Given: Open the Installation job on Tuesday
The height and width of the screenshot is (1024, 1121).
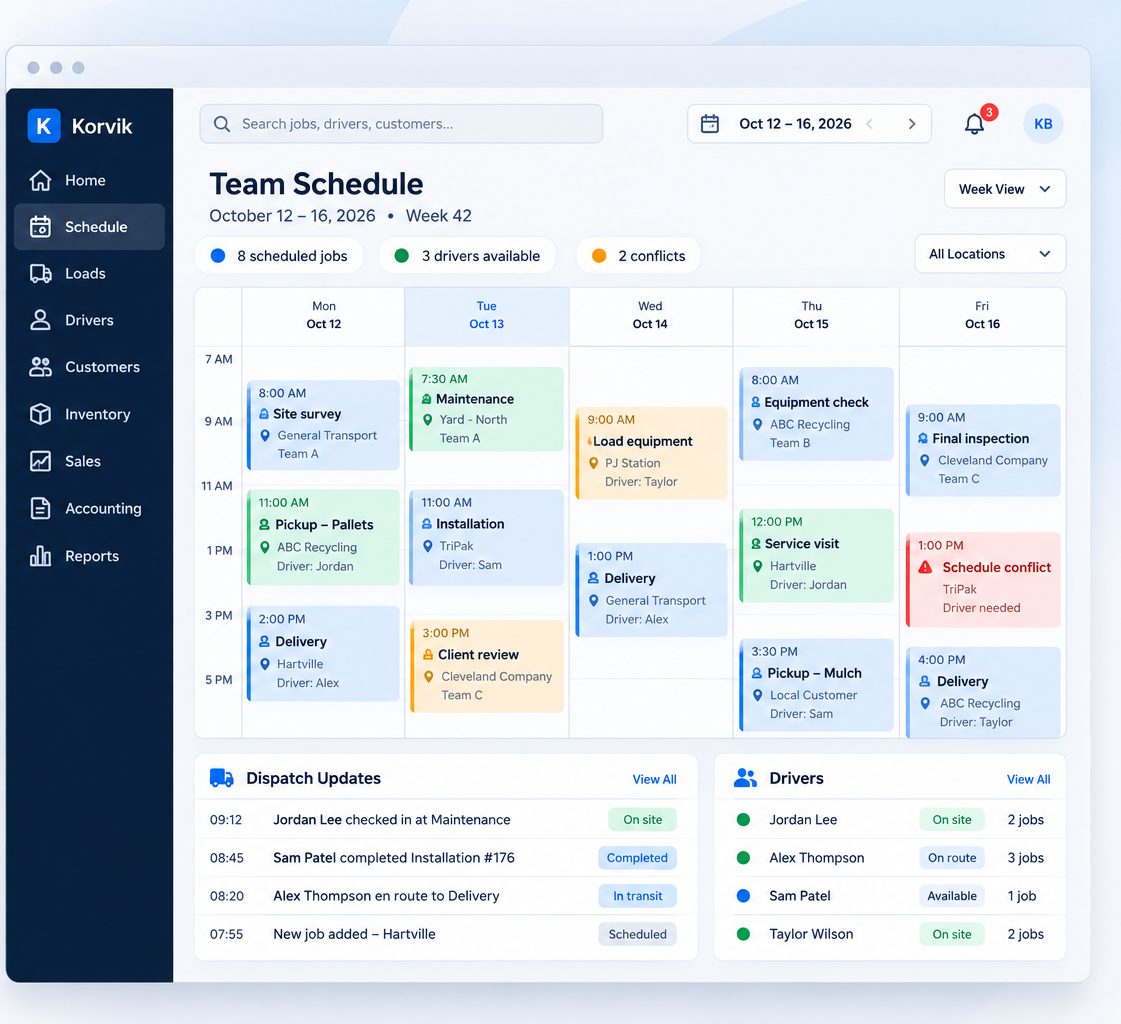Looking at the screenshot, I should click(487, 537).
